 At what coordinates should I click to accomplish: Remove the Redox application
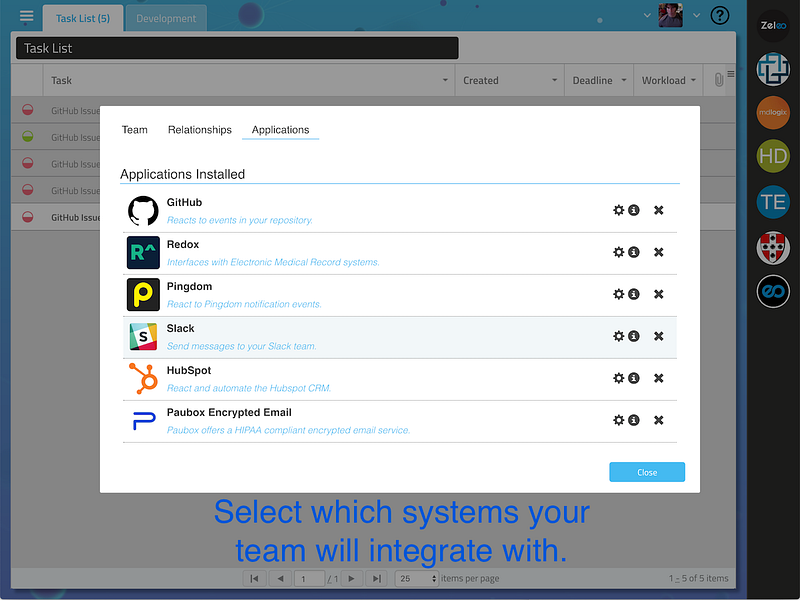[659, 252]
